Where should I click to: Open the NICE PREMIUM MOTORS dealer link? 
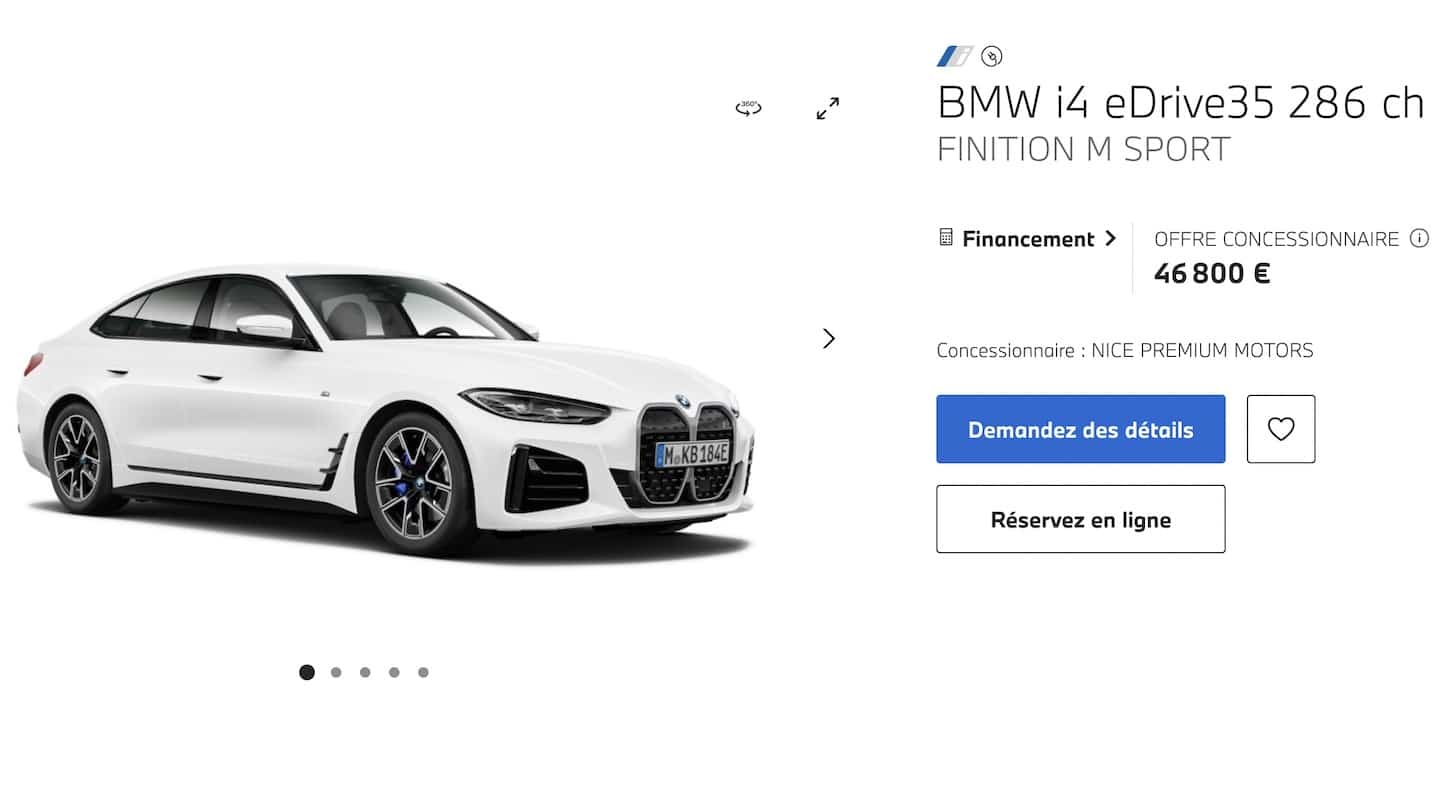click(x=1205, y=350)
